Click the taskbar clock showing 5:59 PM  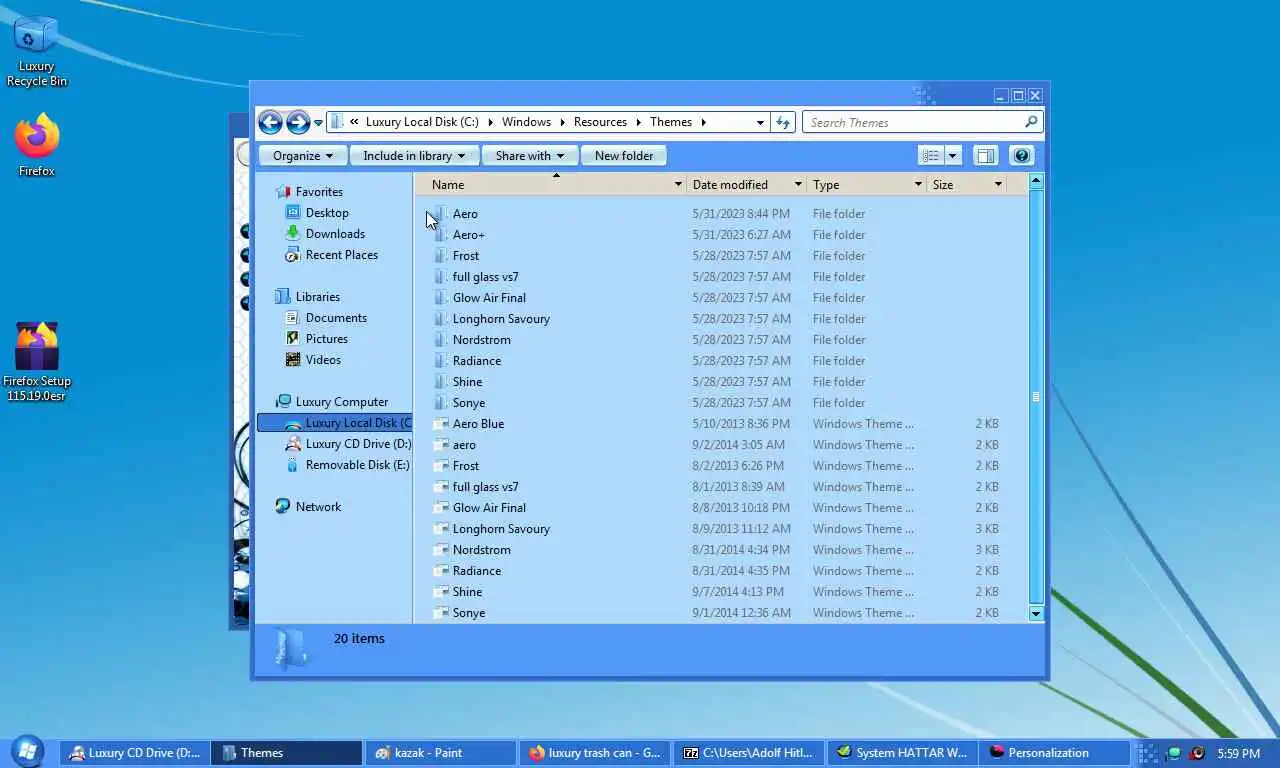[x=1238, y=753]
